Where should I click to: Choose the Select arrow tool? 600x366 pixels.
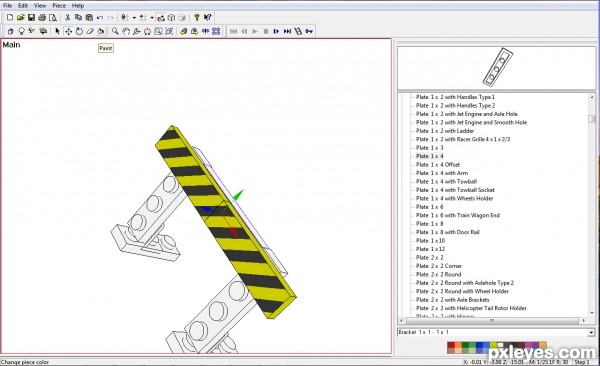57,31
